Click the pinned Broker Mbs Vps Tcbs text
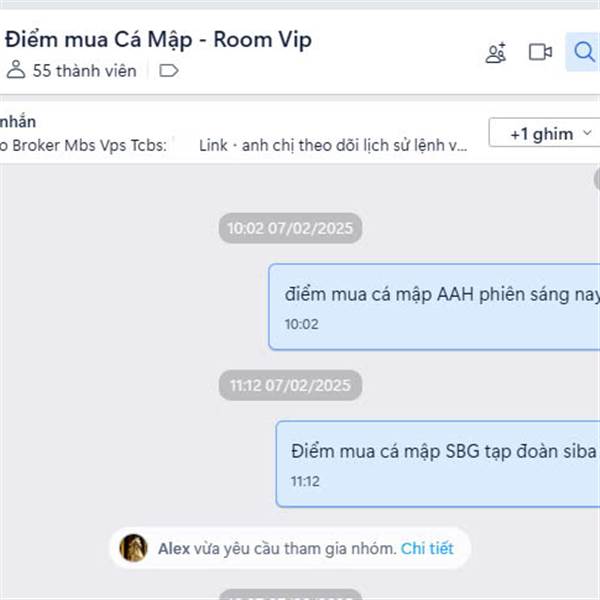Image resolution: width=600 pixels, height=600 pixels. click(x=83, y=145)
